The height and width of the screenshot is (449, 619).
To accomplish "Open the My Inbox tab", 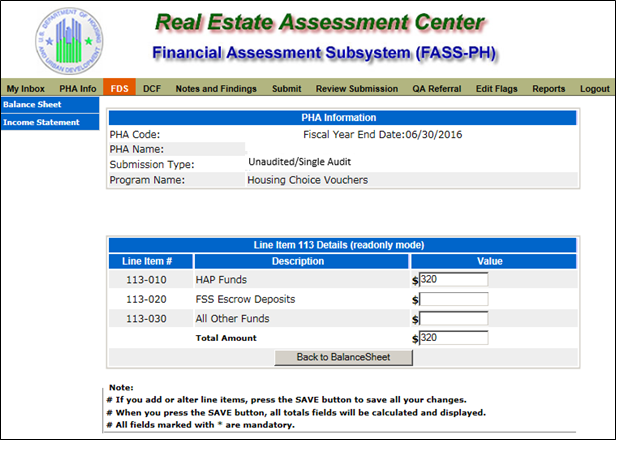I will click(25, 89).
